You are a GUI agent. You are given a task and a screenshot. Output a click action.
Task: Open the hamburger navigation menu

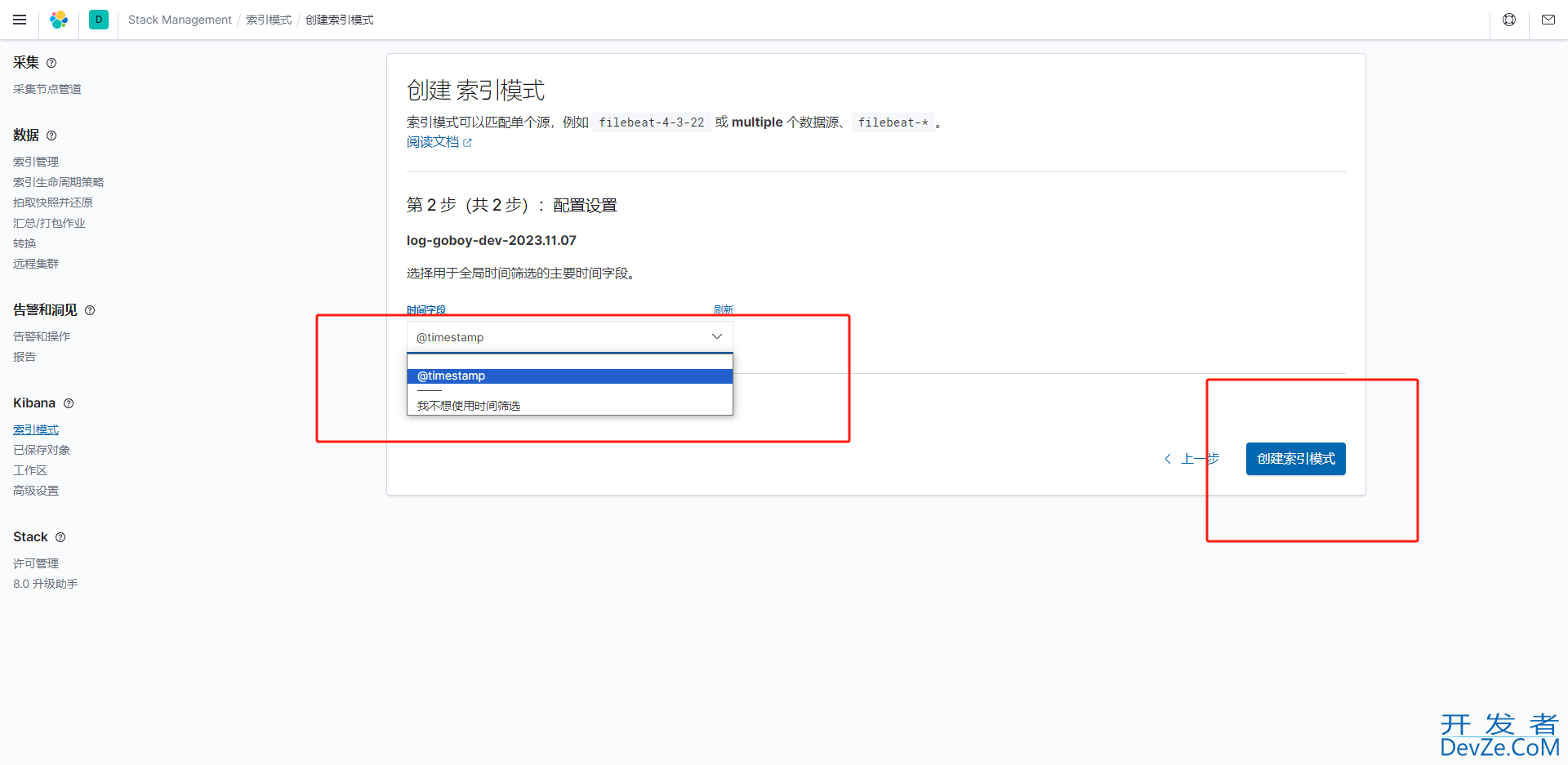(x=20, y=20)
